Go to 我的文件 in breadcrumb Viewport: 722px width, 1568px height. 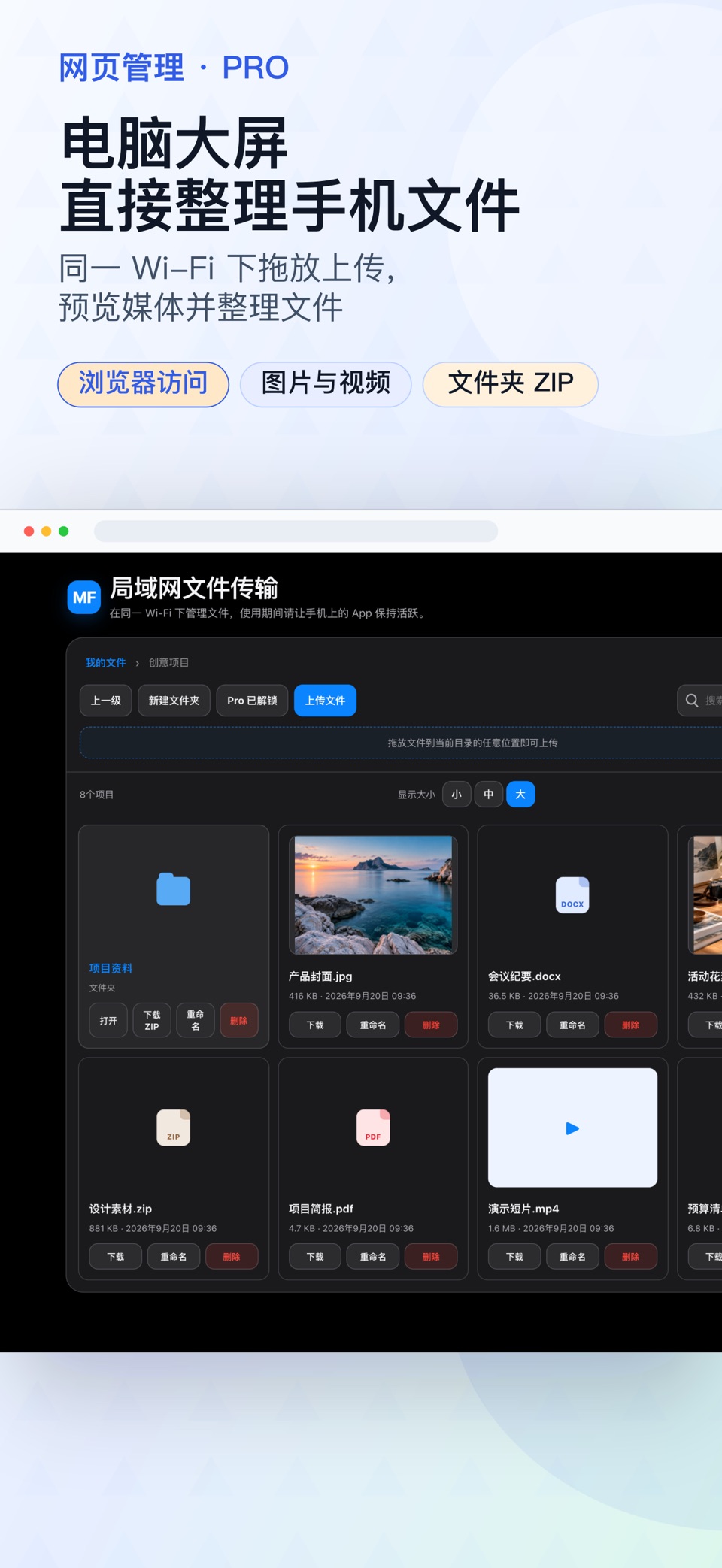(x=105, y=663)
